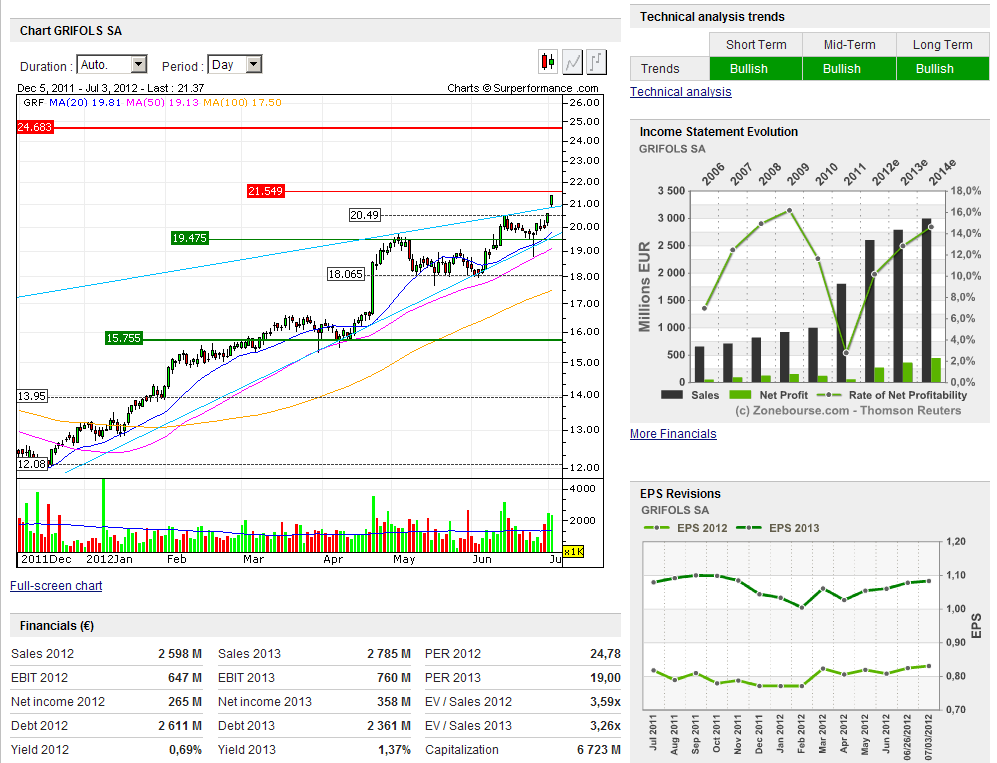Click the Yield 2013 value 1,37%
997x763 pixels.
click(394, 750)
